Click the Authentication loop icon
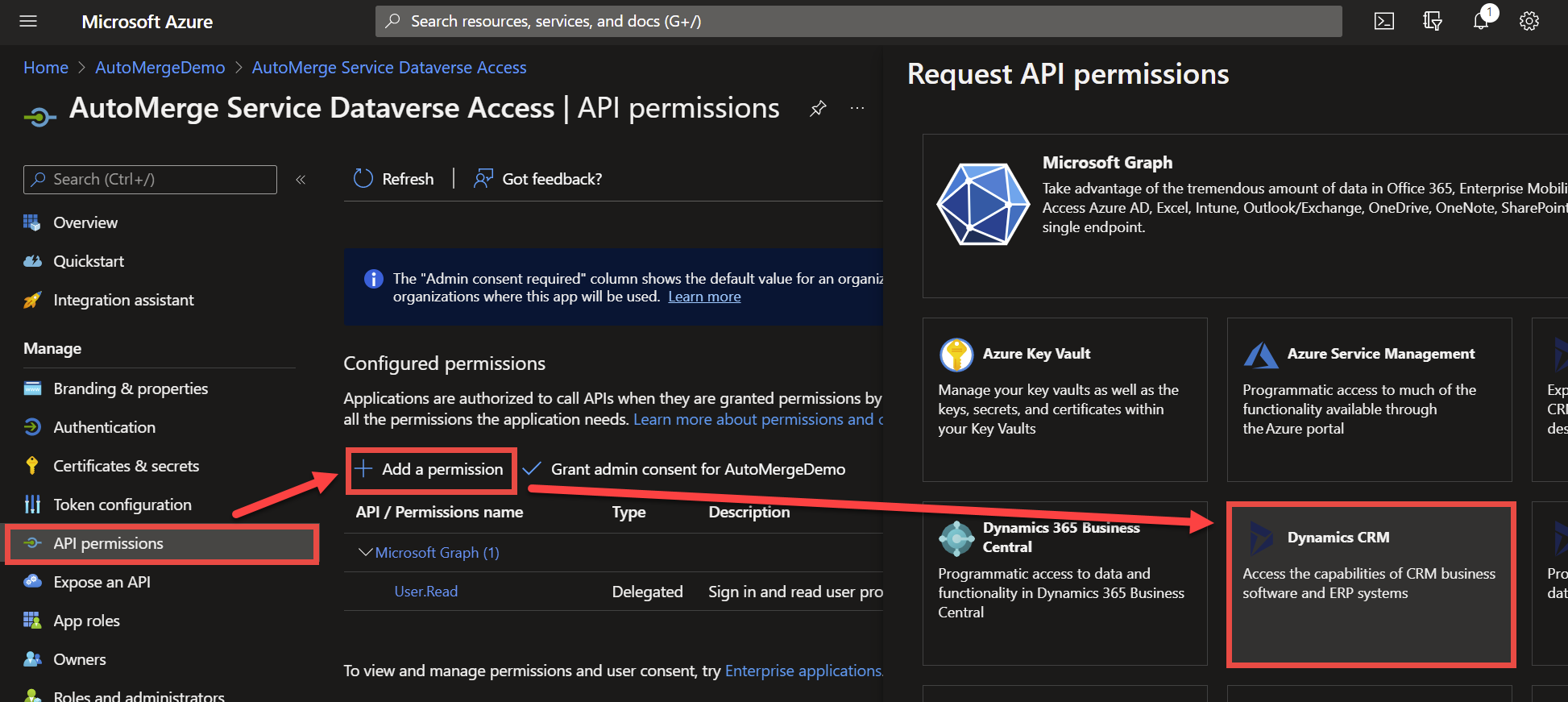Screen dimensions: 1568x702 [x=32, y=427]
